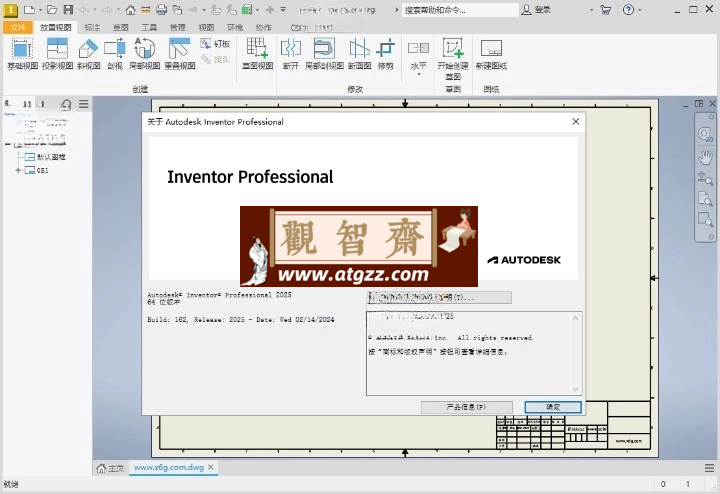Screen dimensions: 720x494
Task: Open the Undo history dropdown arrow
Action: 94,10
